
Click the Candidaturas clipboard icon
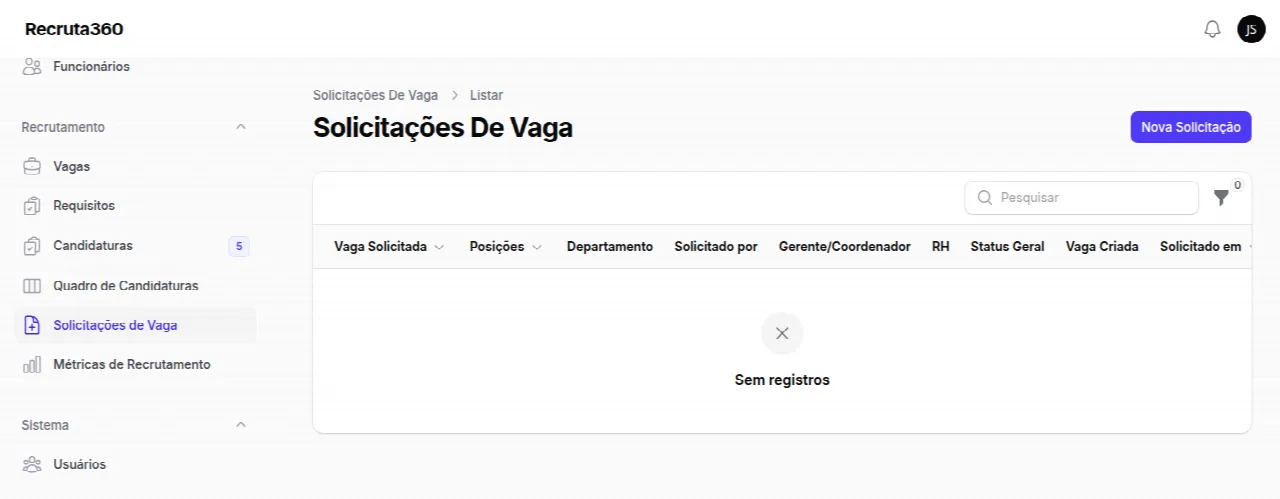point(32,246)
